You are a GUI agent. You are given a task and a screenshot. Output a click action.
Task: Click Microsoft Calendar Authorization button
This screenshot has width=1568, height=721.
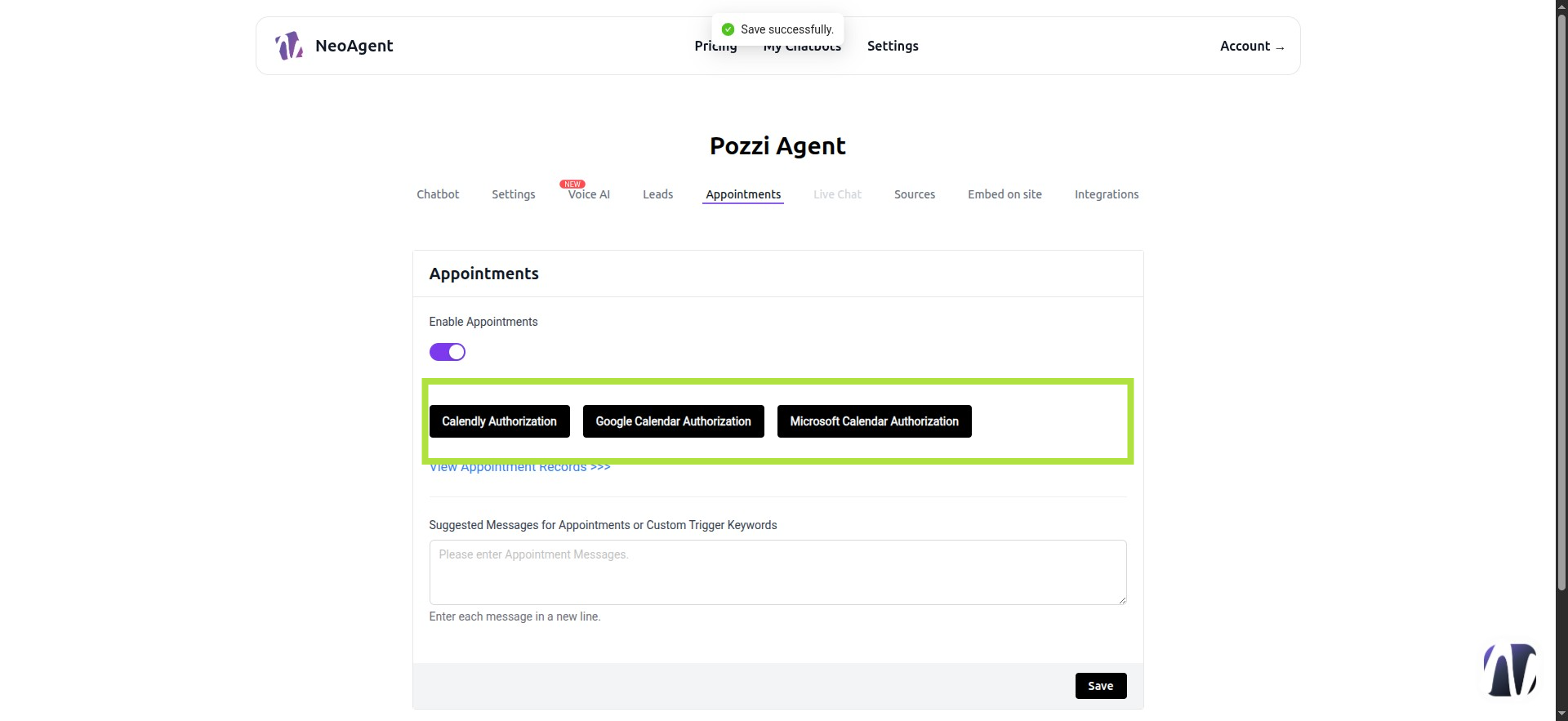(874, 421)
